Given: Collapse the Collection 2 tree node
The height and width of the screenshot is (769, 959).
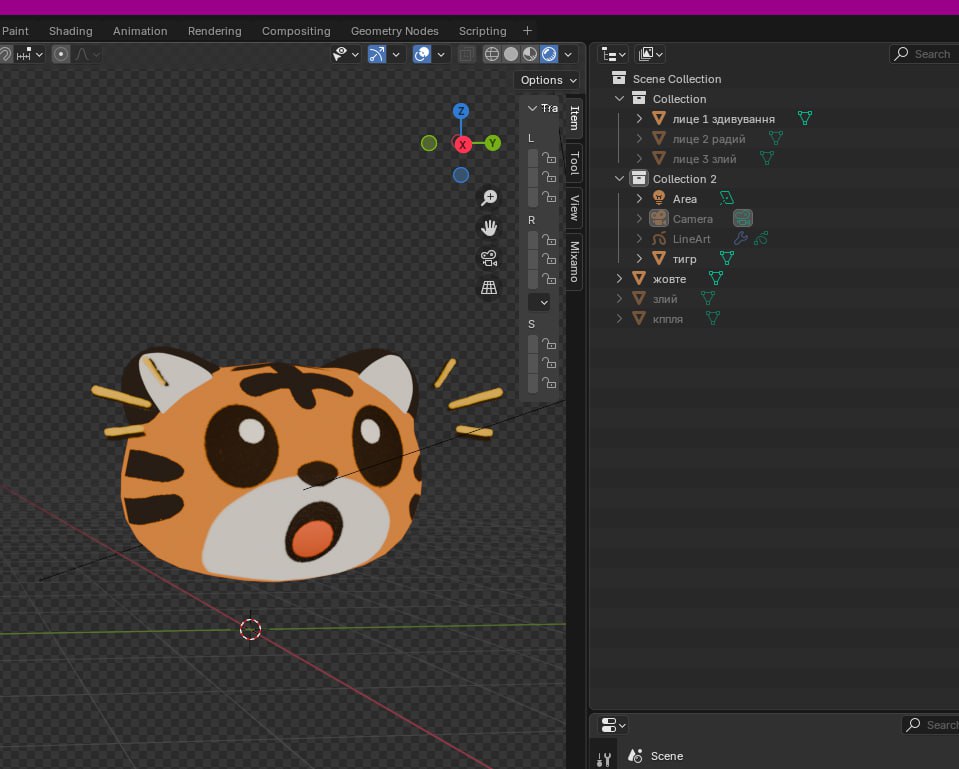Looking at the screenshot, I should 620,179.
